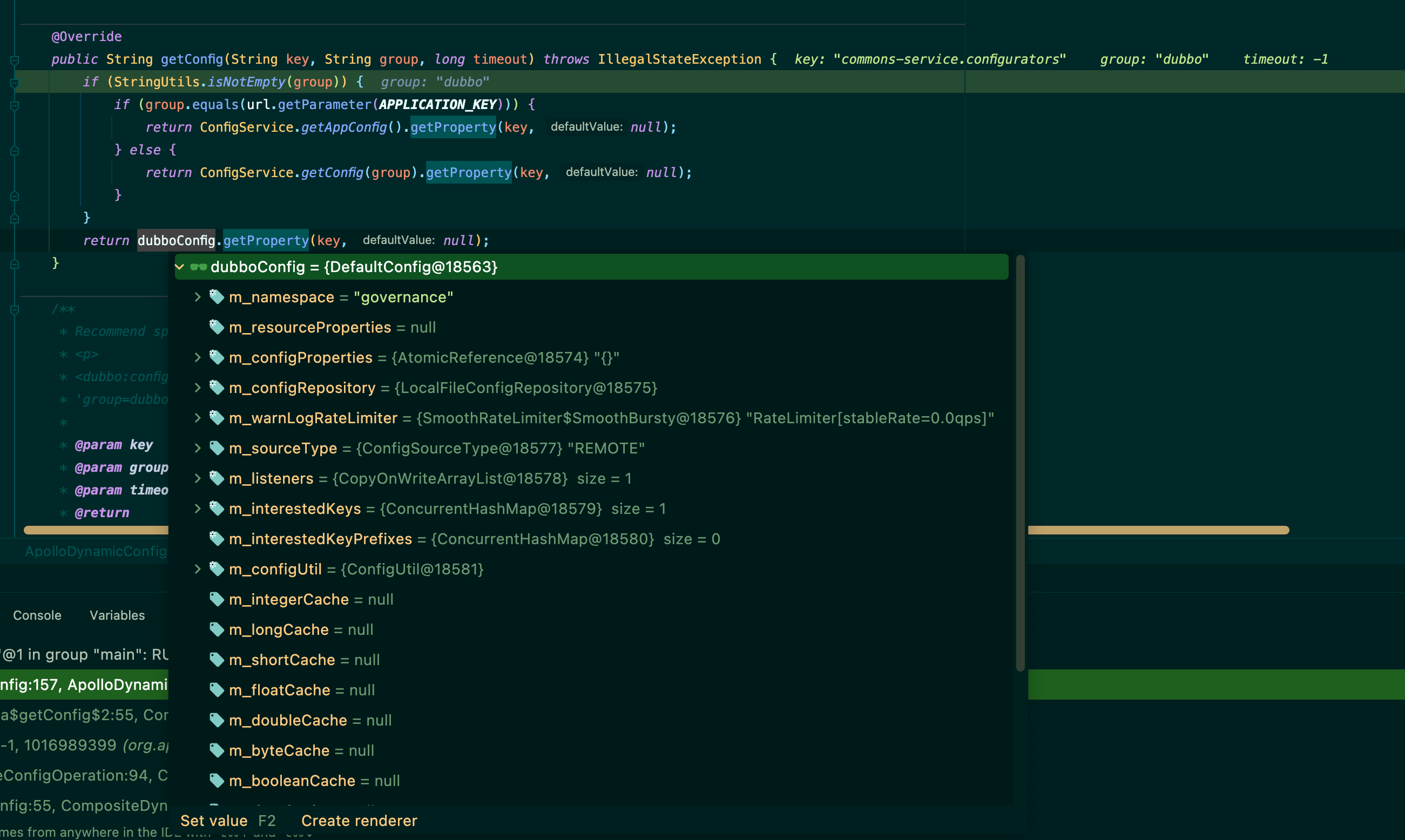Image resolution: width=1405 pixels, height=840 pixels.
Task: Open the Variables tab
Action: [117, 615]
